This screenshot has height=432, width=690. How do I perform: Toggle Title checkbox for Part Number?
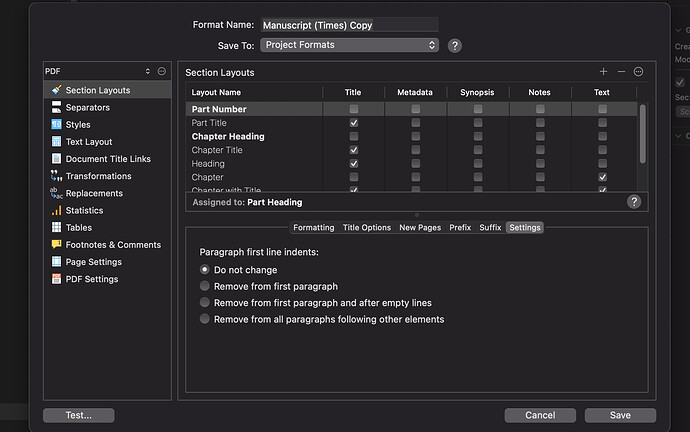pos(353,109)
